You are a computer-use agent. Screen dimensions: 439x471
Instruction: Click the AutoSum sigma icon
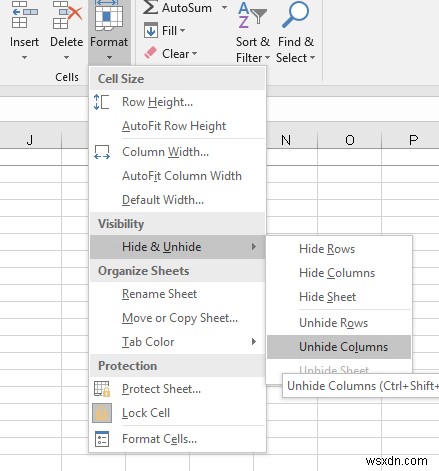tap(150, 7)
